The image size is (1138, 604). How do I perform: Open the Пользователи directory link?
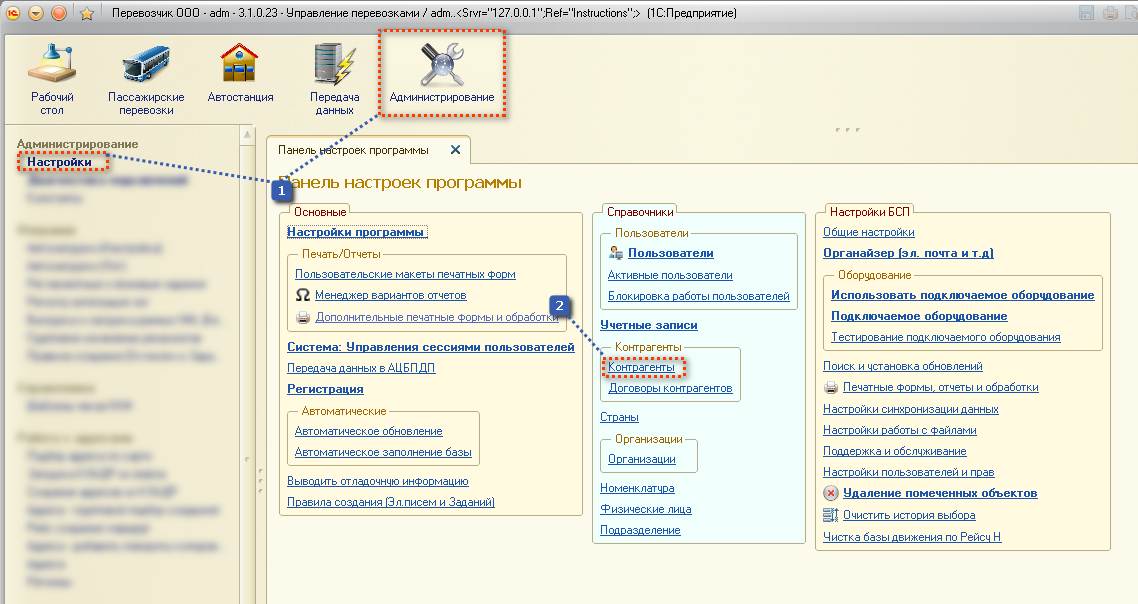coord(670,254)
